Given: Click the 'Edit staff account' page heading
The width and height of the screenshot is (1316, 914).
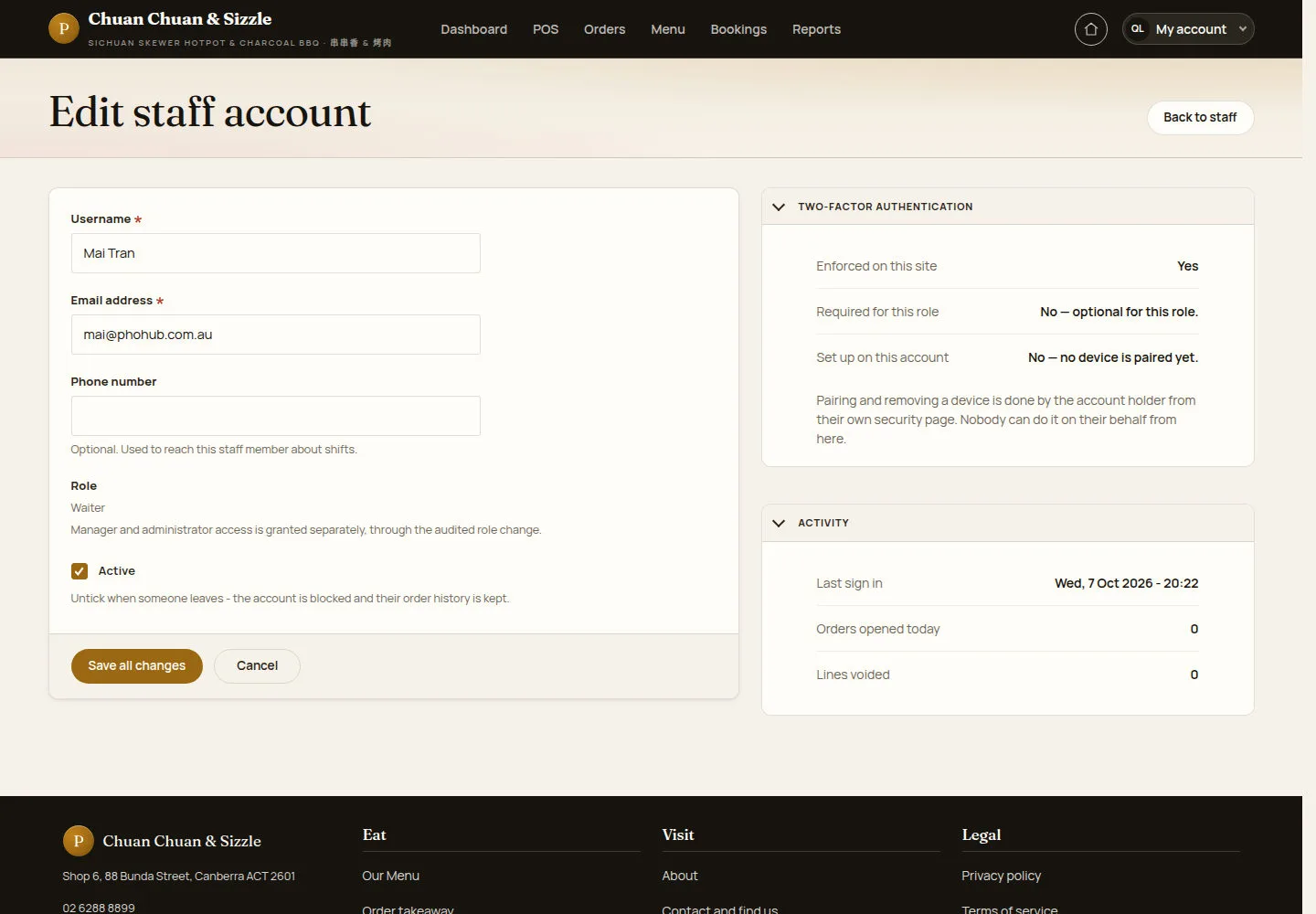Looking at the screenshot, I should pyautogui.click(x=210, y=112).
